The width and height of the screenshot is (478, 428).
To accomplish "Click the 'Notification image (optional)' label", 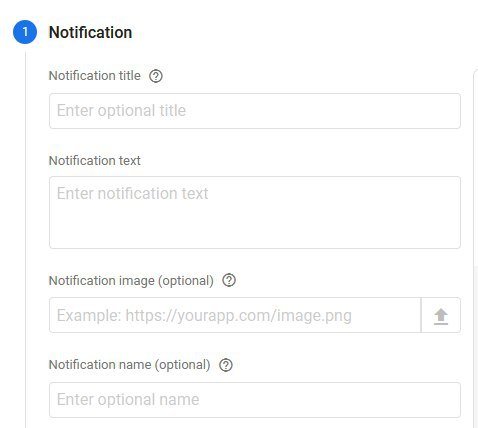I will click(131, 281).
